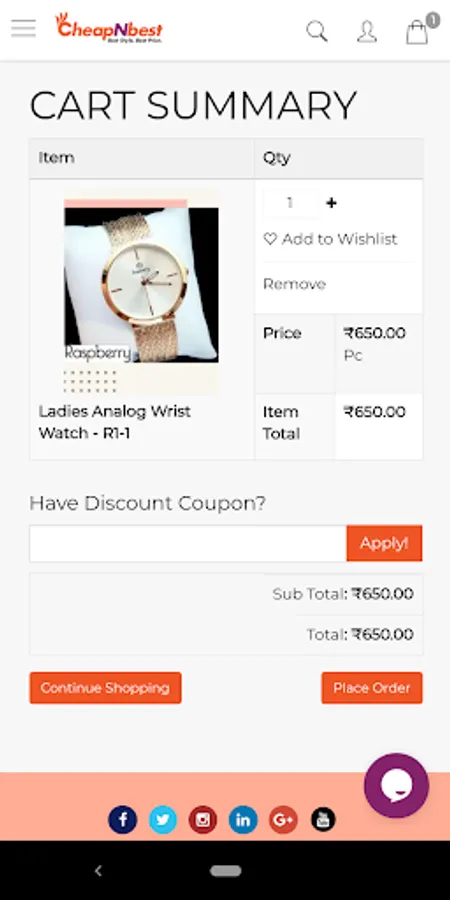This screenshot has height=900, width=450.
Task: Open the YouTube footer icon
Action: click(323, 820)
